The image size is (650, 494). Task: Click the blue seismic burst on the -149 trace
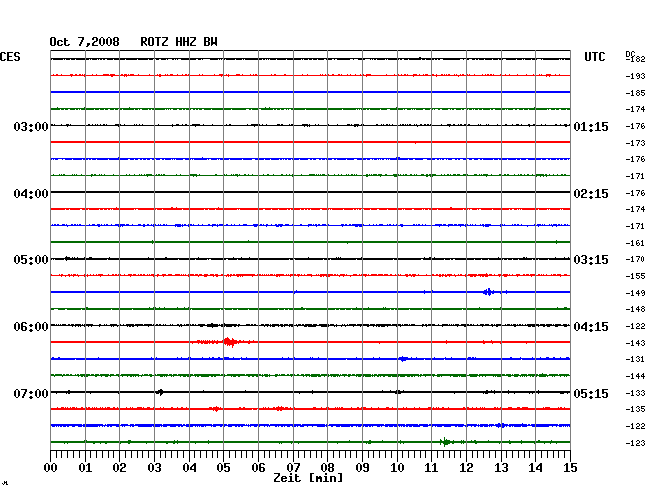tap(489, 292)
